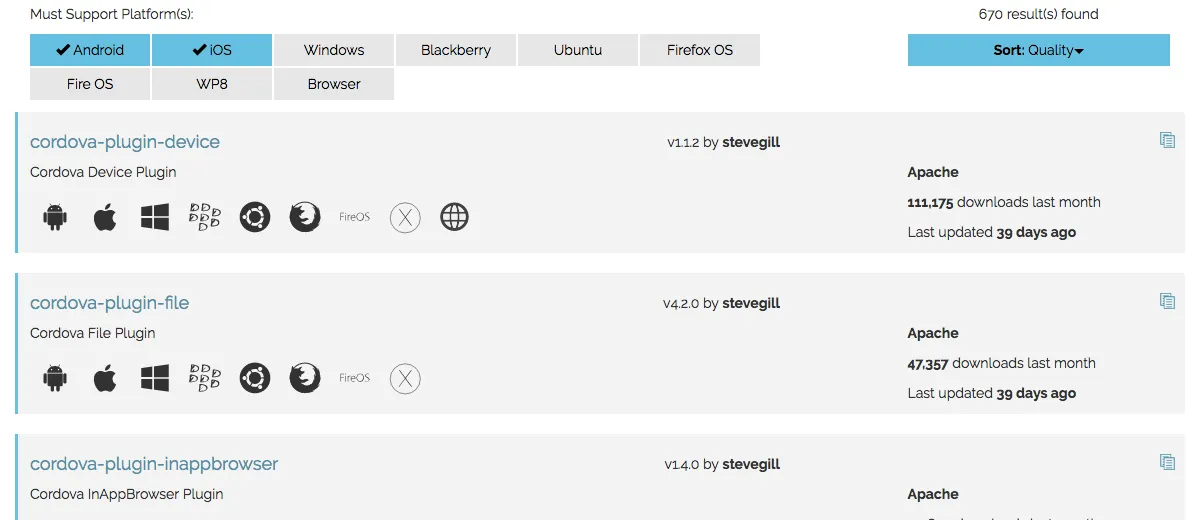Viewport: 1198px width, 520px height.
Task: Click the Windows icon under cordova-plugin-device
Action: click(155, 217)
